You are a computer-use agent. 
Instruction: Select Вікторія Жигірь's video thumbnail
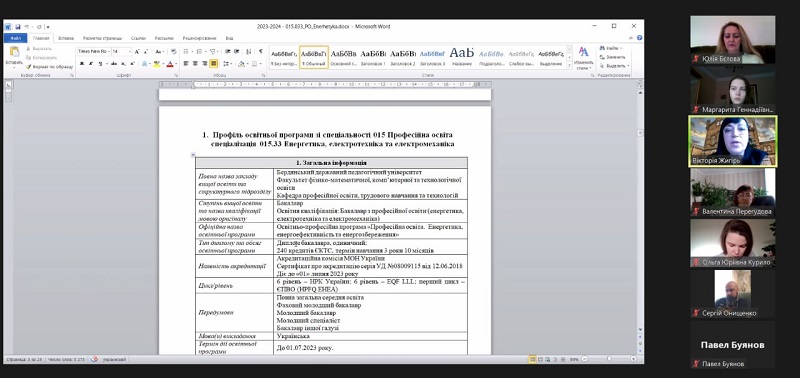(733, 141)
